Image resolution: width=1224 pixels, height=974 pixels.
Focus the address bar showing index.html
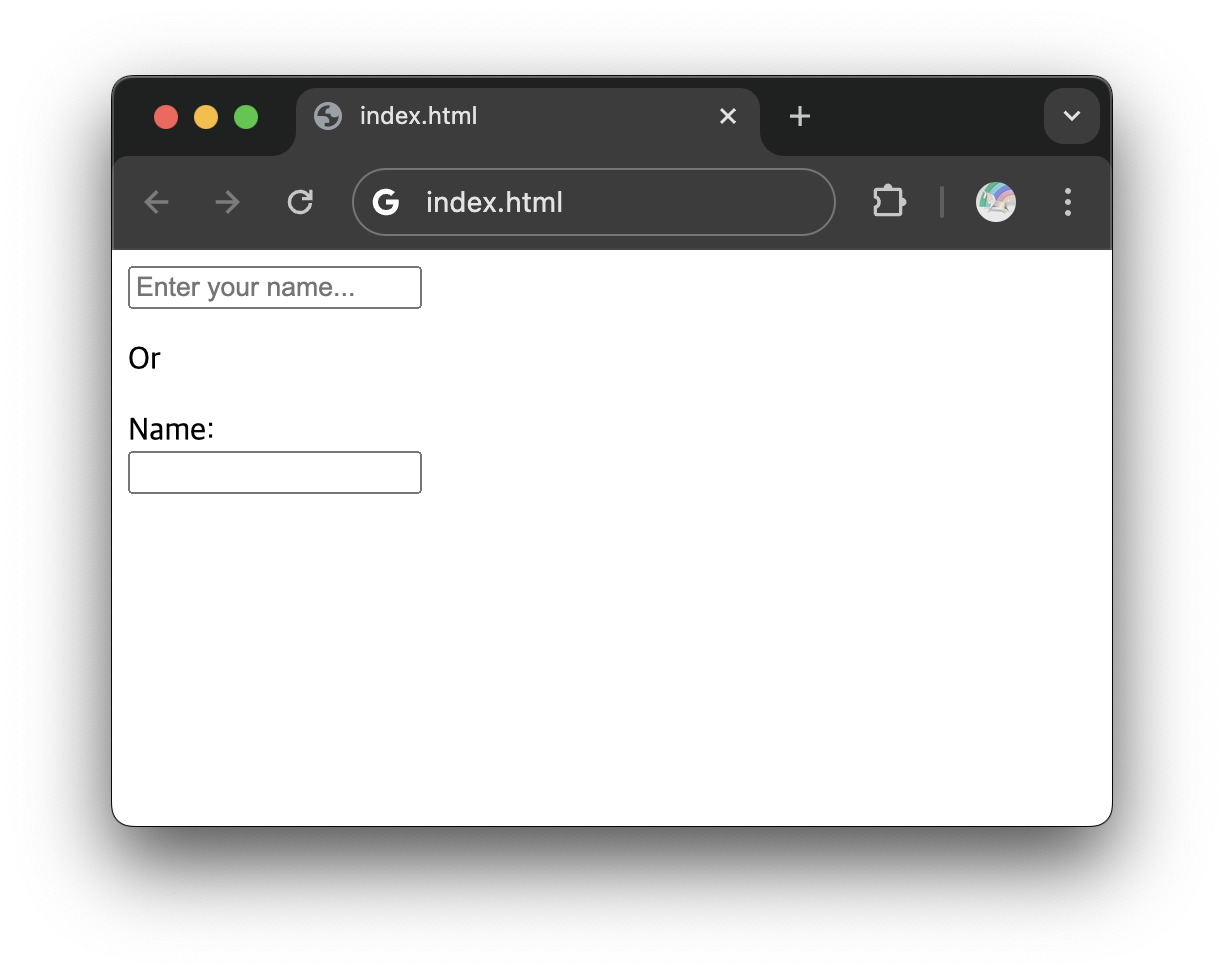coord(594,202)
